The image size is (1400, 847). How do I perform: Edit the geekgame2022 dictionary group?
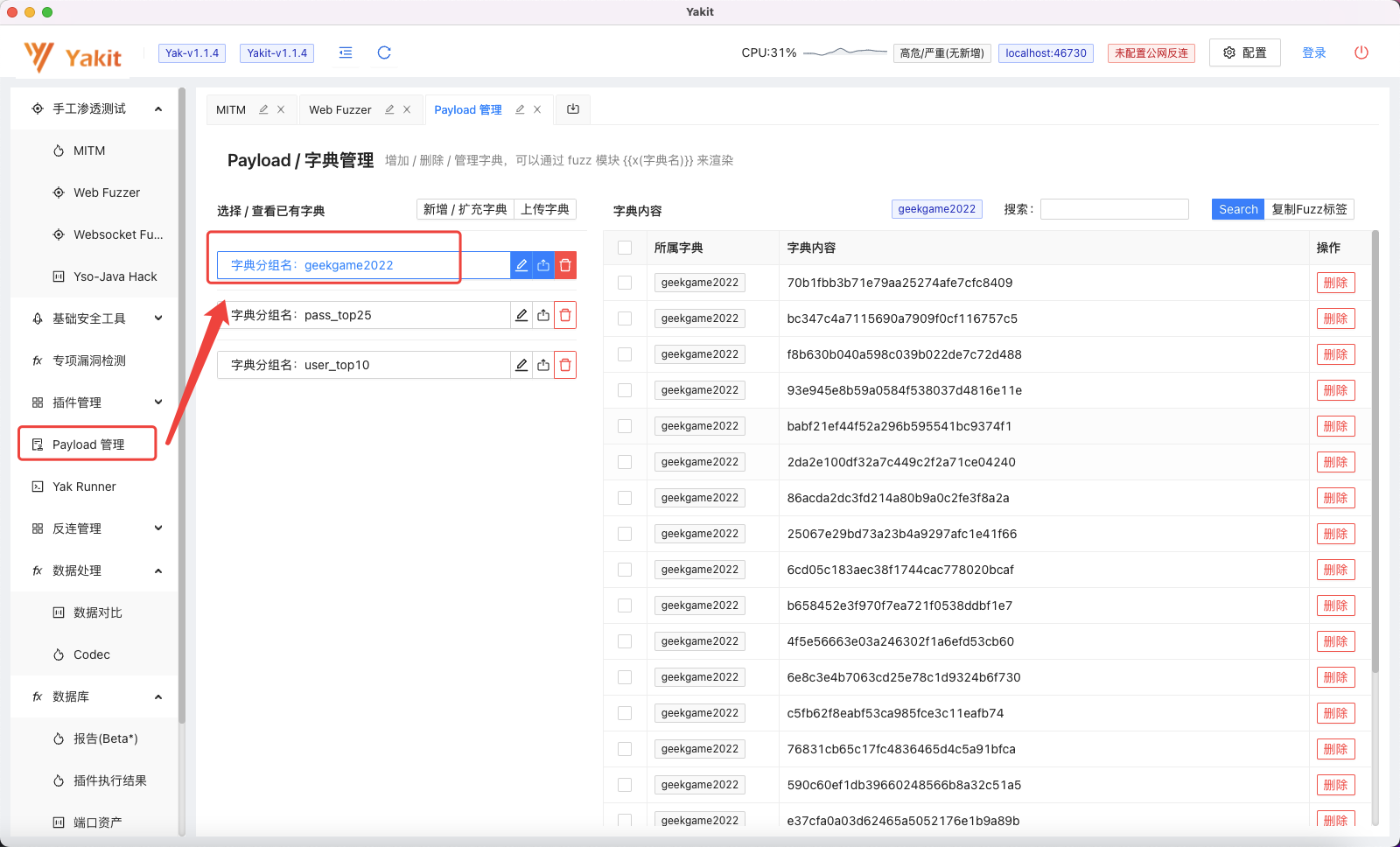coord(521,265)
